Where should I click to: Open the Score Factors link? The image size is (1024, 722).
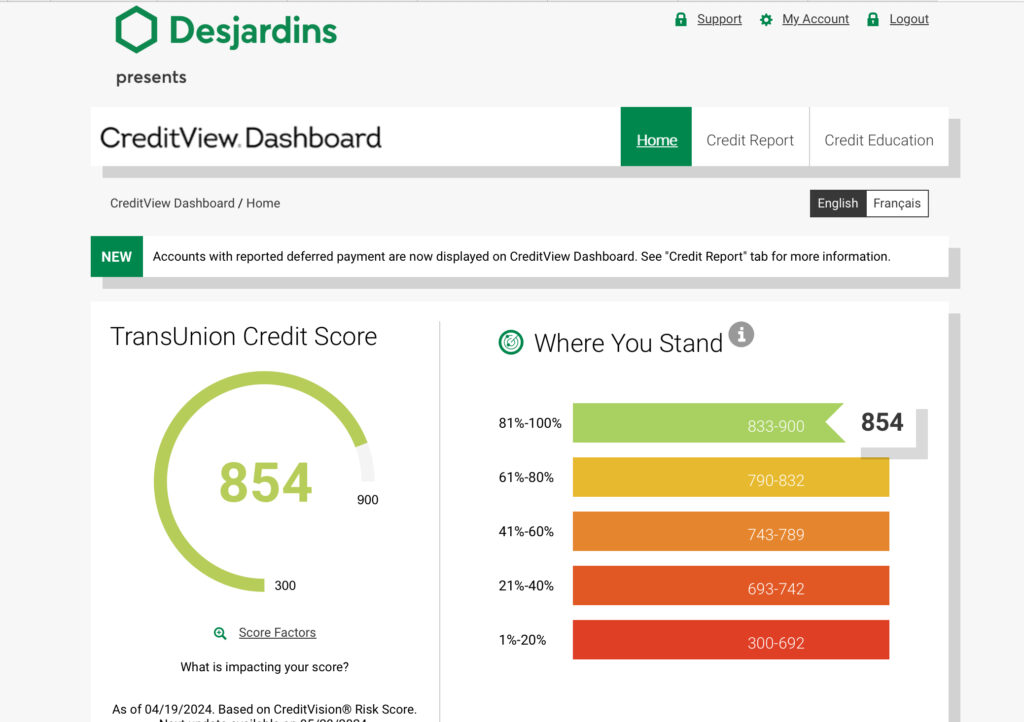[x=277, y=633]
